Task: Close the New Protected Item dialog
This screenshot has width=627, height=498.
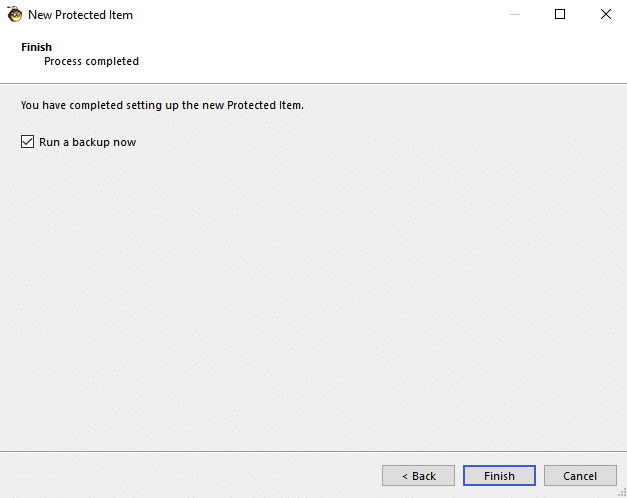Action: point(606,14)
